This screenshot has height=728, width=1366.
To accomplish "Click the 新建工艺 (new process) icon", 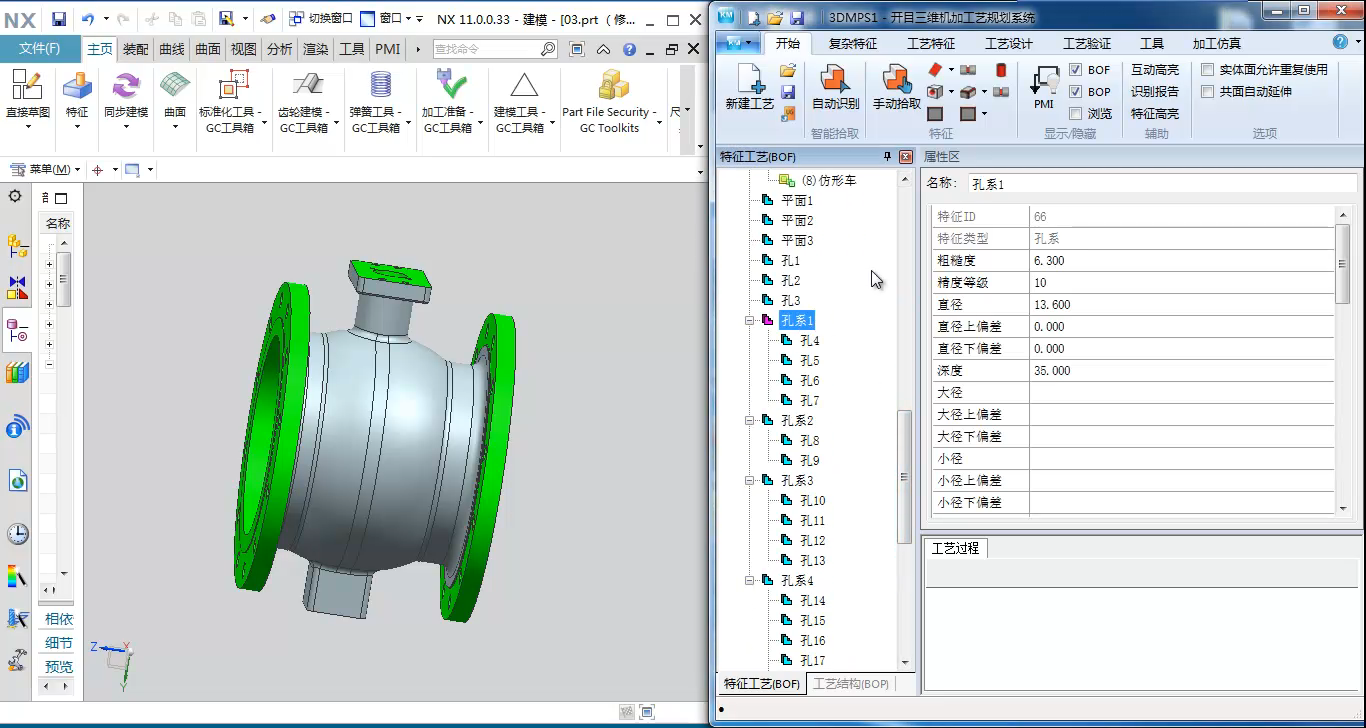I will pyautogui.click(x=748, y=86).
